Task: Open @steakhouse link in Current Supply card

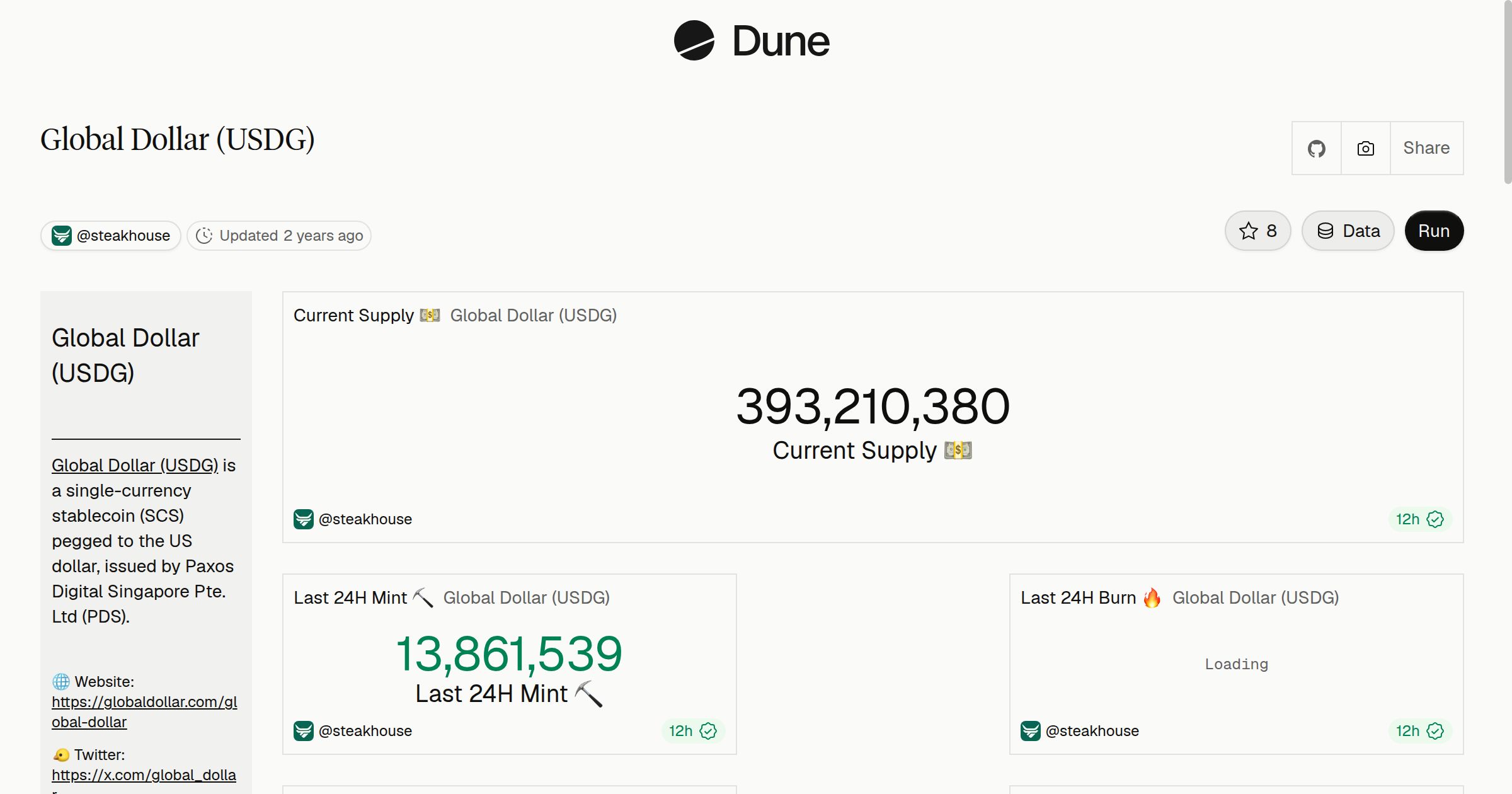Action: [x=365, y=519]
